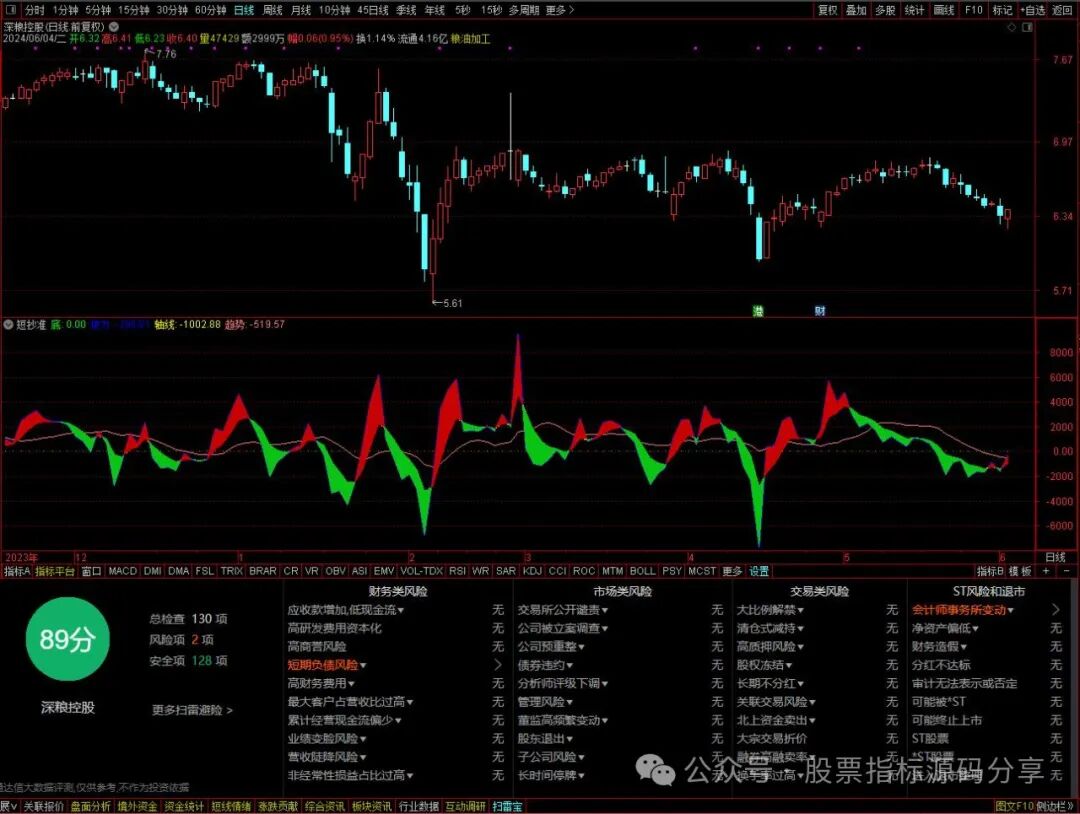1080x814 pixels.
Task: Open 扫雷宝 bottom tab
Action: point(508,806)
